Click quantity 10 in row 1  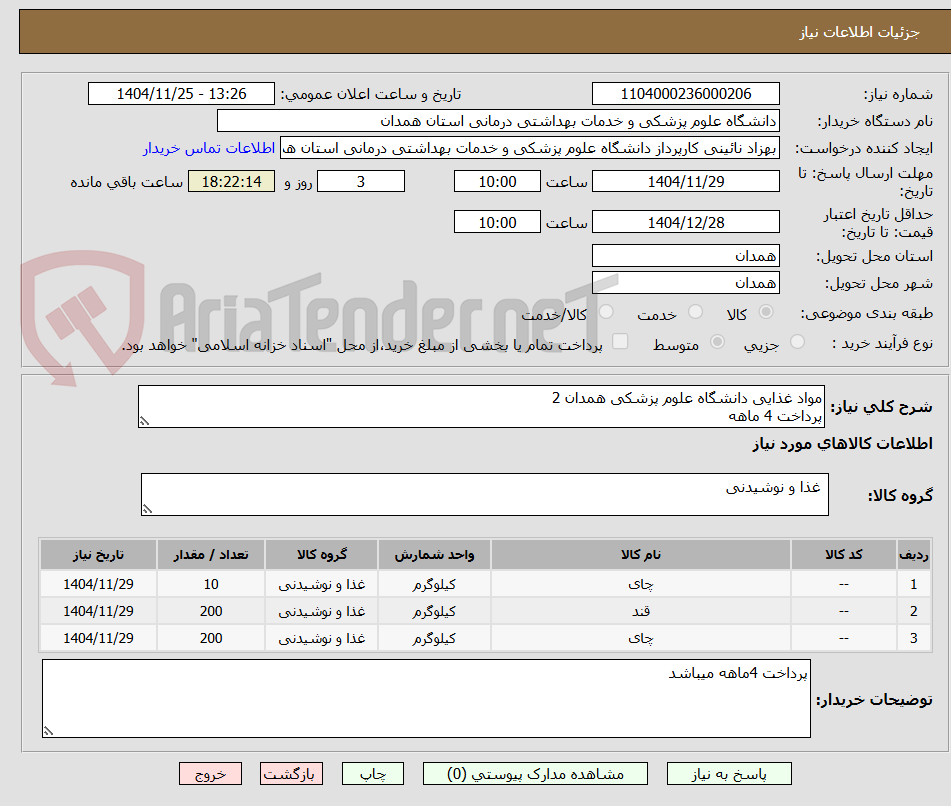[211, 584]
